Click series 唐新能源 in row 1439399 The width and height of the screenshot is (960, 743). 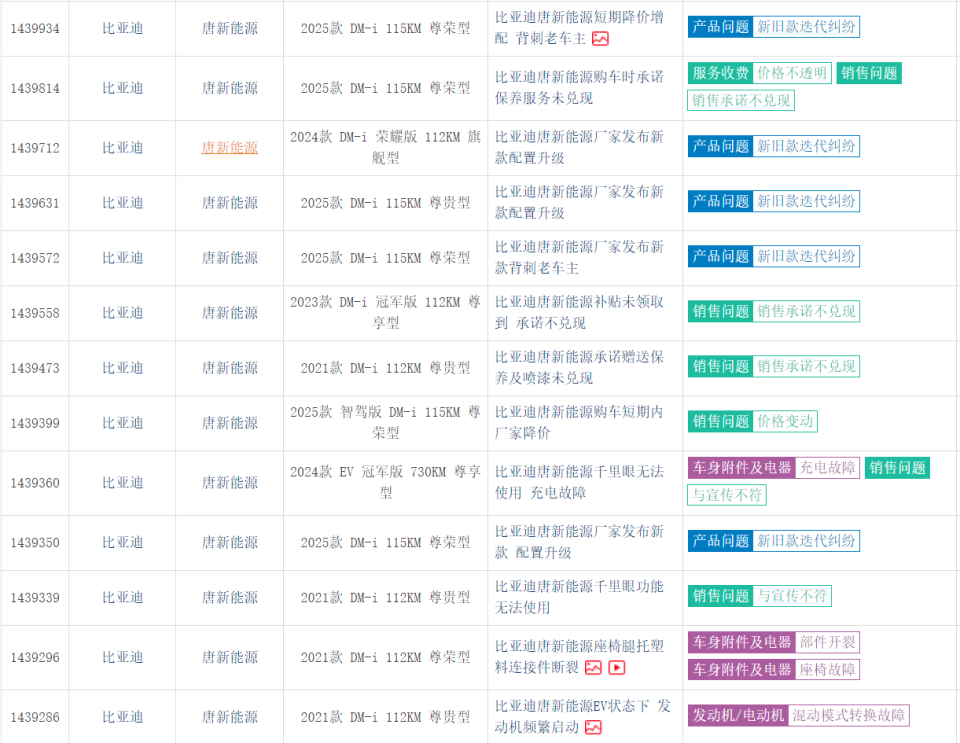[230, 424]
